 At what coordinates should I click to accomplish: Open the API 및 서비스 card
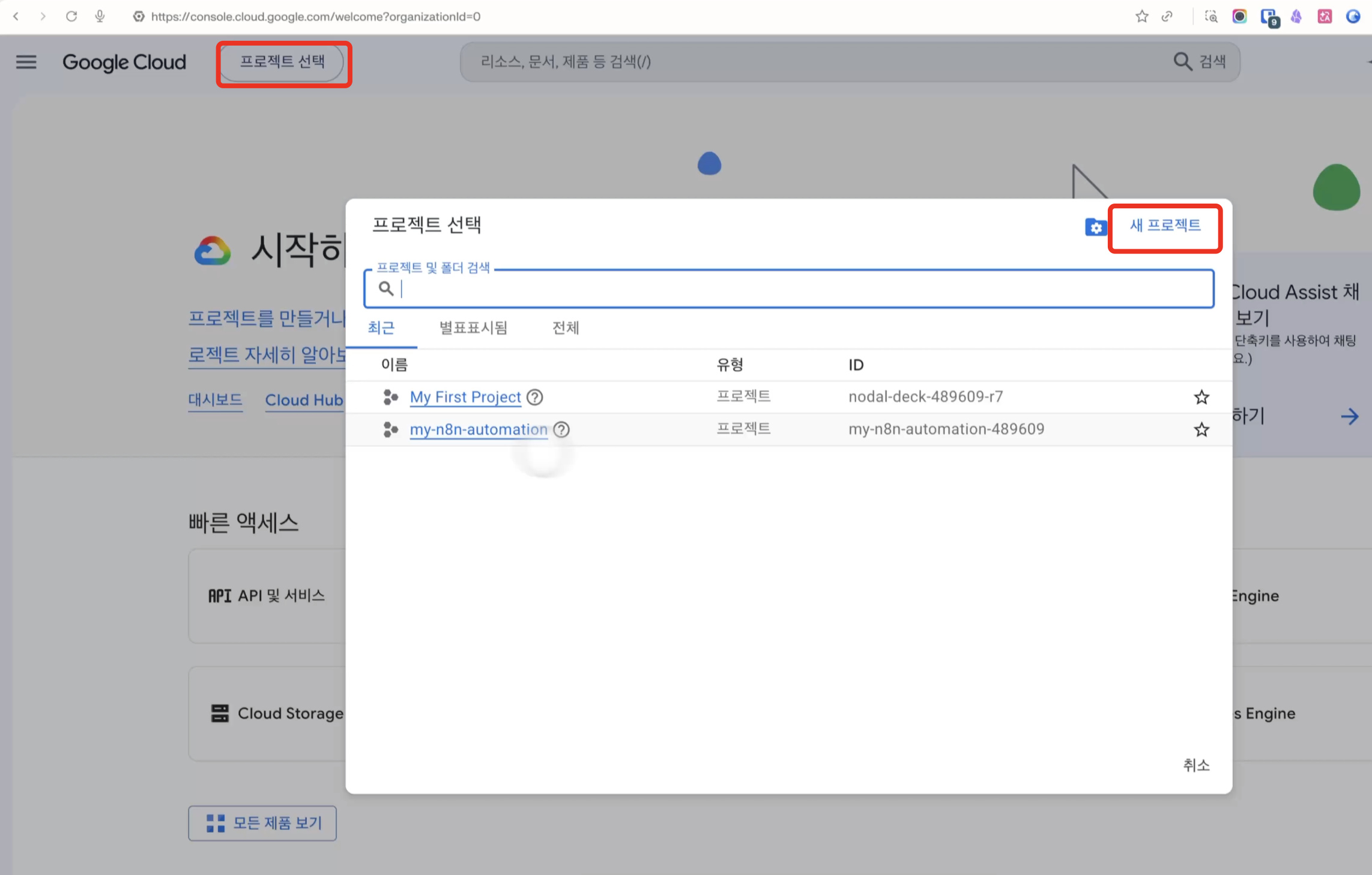tap(267, 596)
